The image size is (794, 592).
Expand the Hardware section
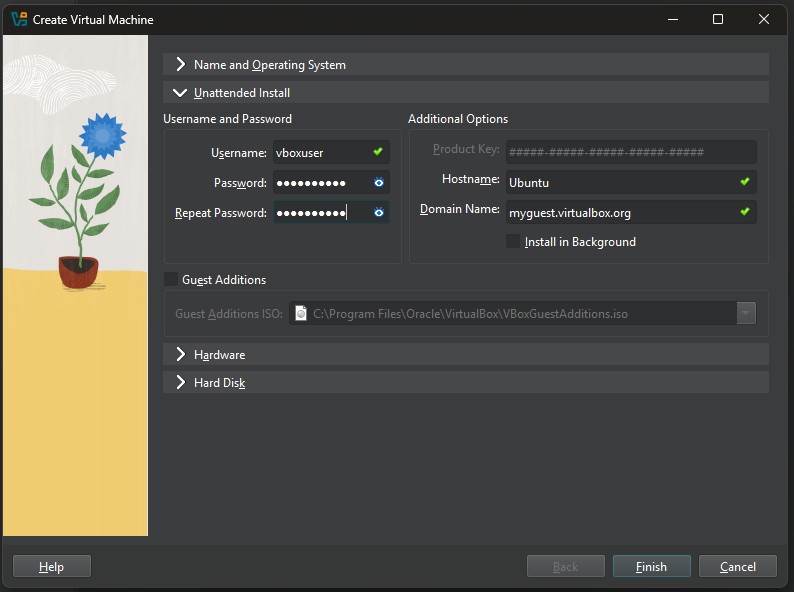click(x=180, y=355)
